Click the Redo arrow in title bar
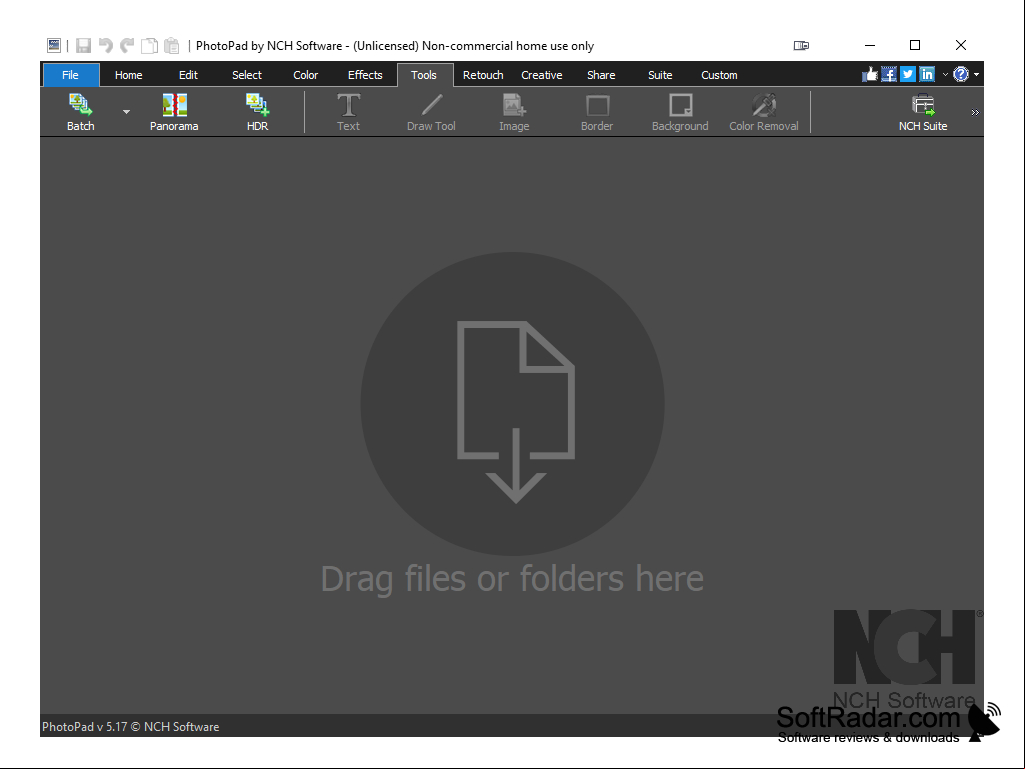The width and height of the screenshot is (1025, 769). (127, 46)
